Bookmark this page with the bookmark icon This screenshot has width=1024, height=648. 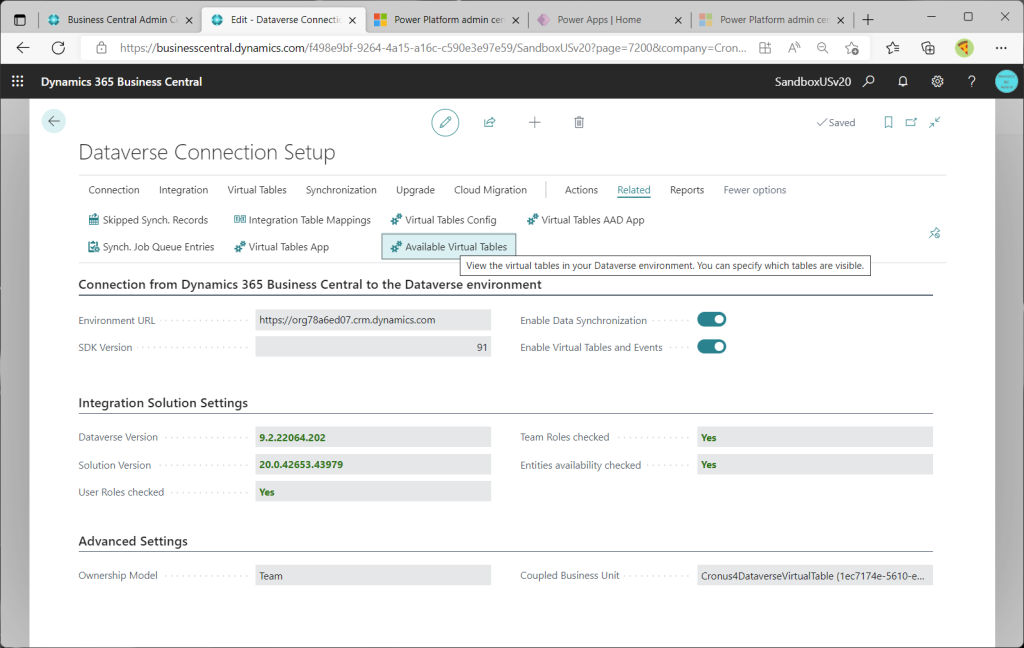point(888,122)
